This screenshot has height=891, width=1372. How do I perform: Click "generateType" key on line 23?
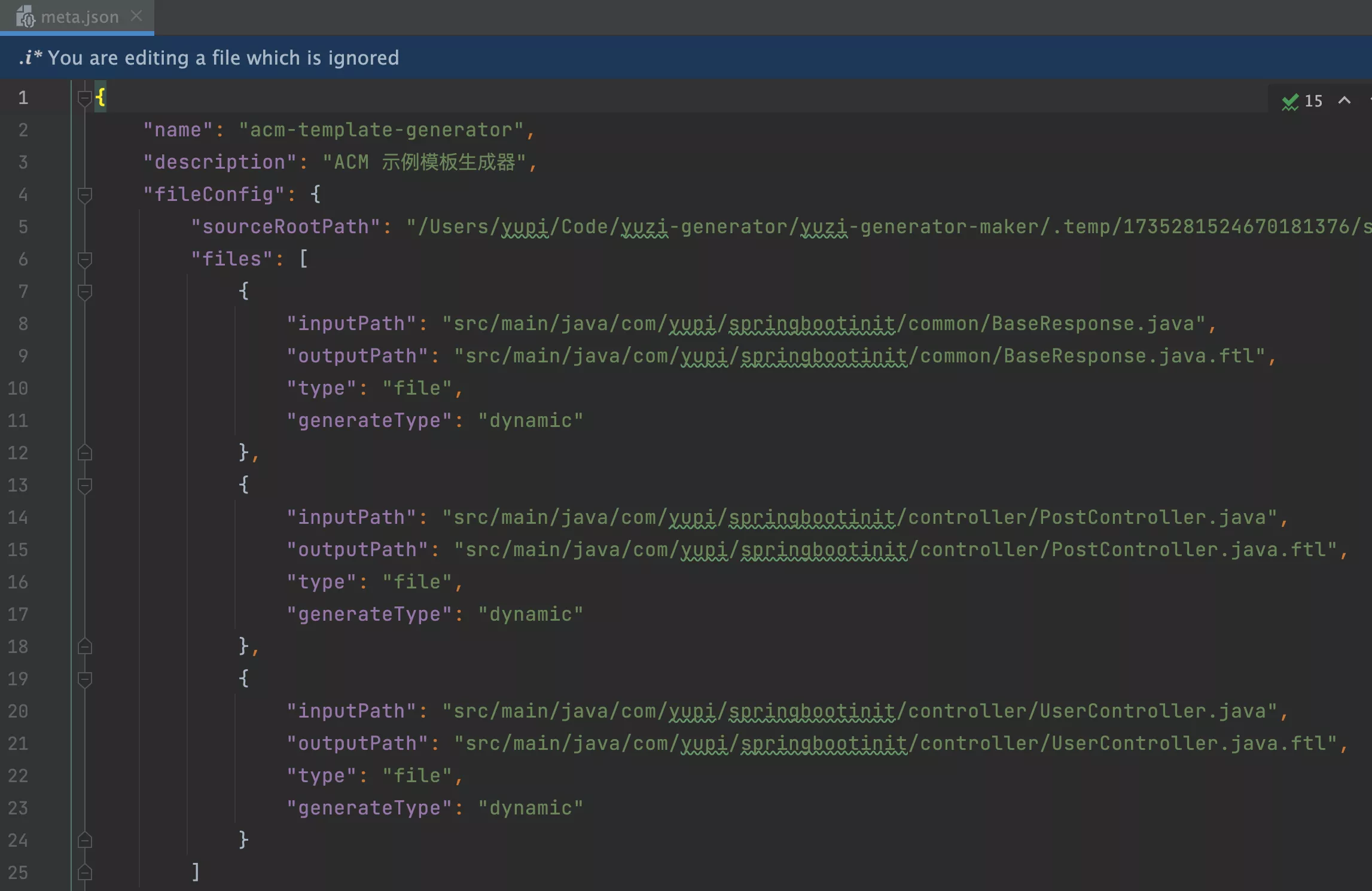point(369,808)
